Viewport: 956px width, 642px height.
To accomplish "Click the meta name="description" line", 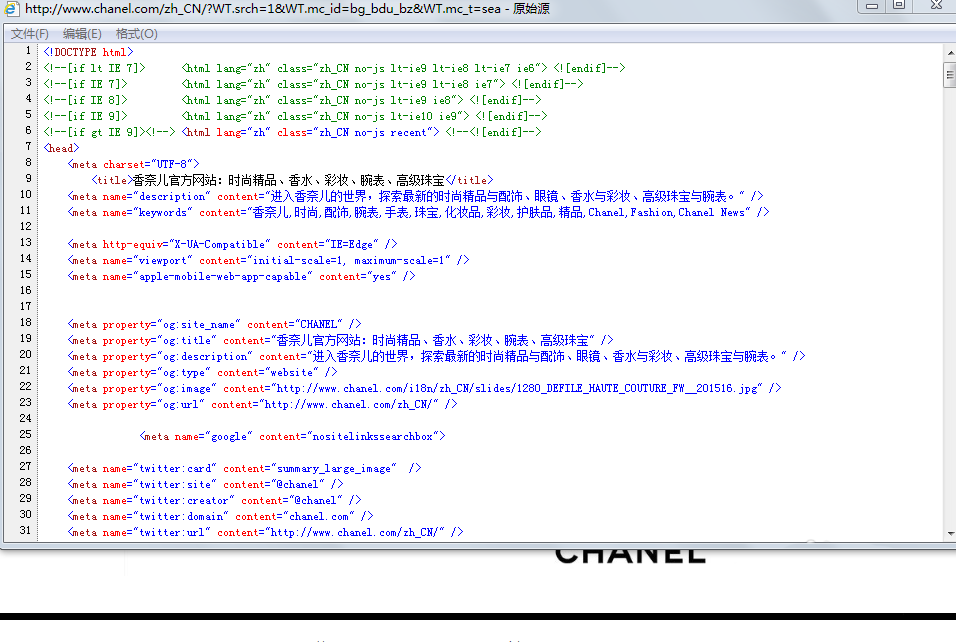I will [415, 196].
